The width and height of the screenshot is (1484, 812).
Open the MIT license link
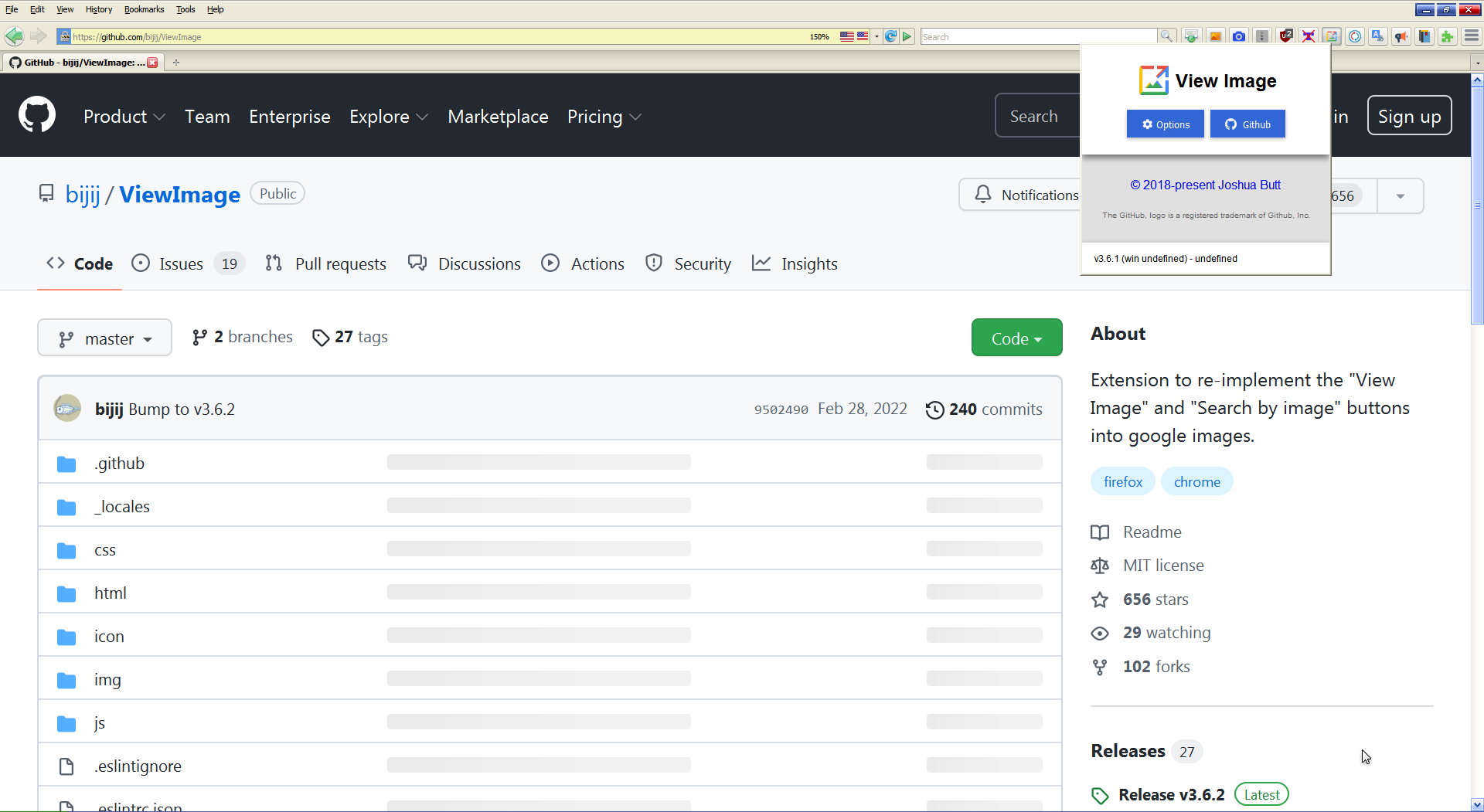coord(1163,566)
